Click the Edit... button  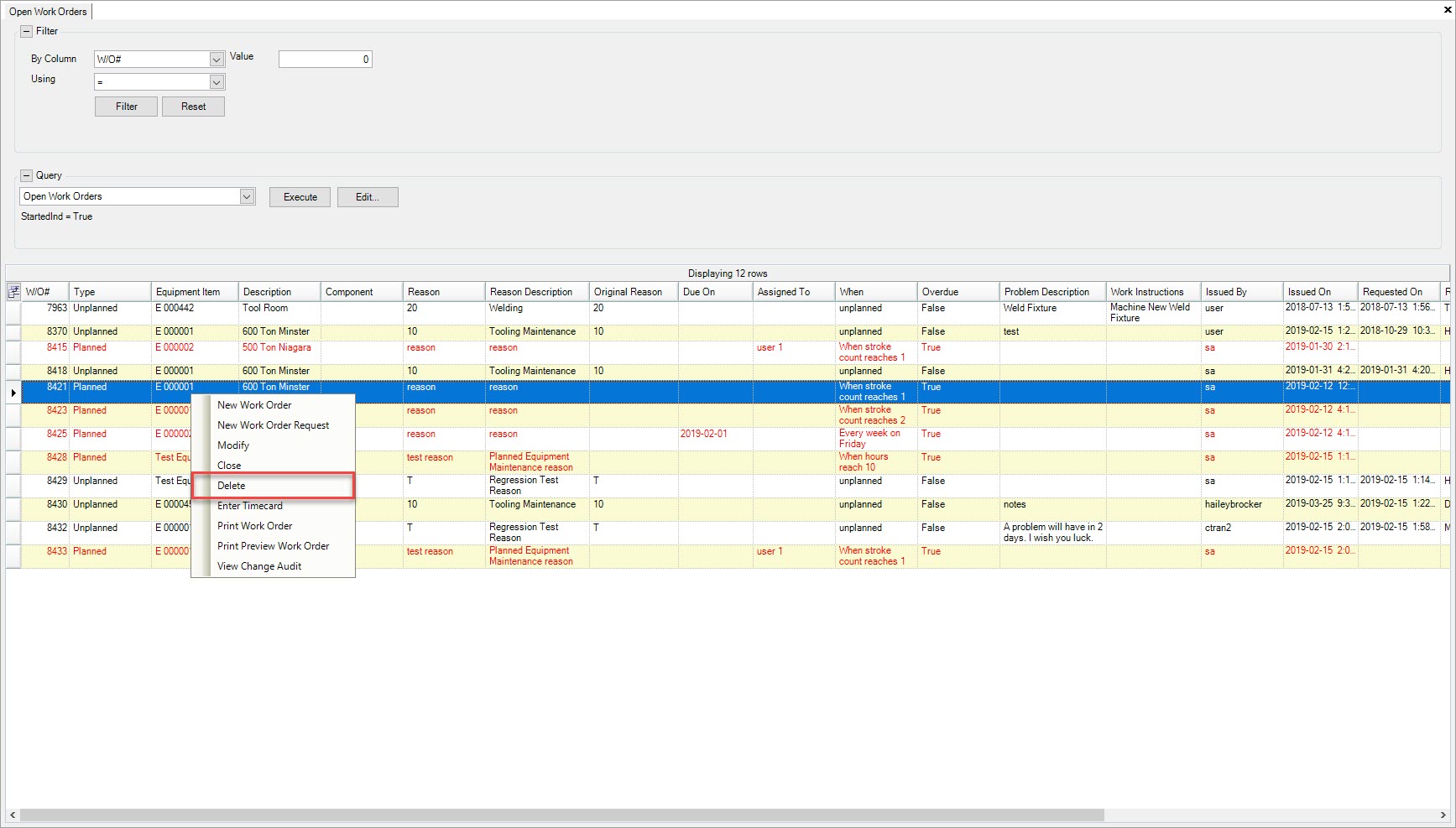point(368,197)
